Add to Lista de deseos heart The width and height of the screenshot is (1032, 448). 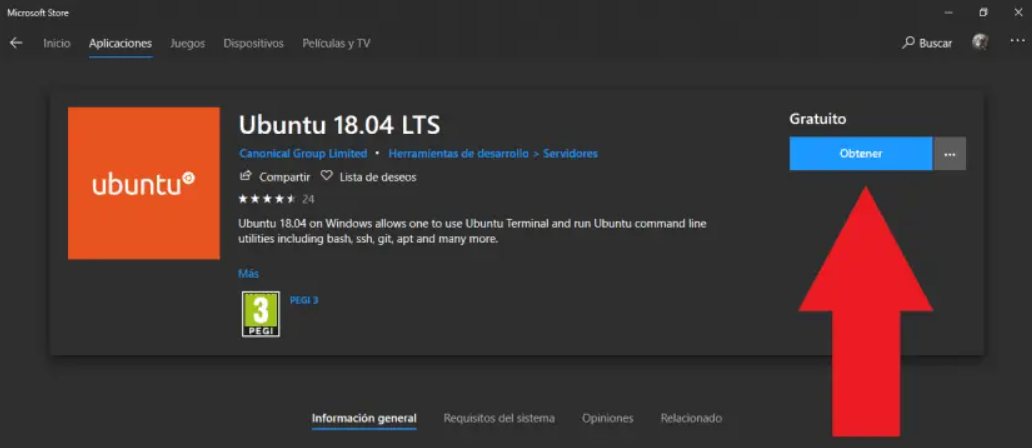pos(326,176)
